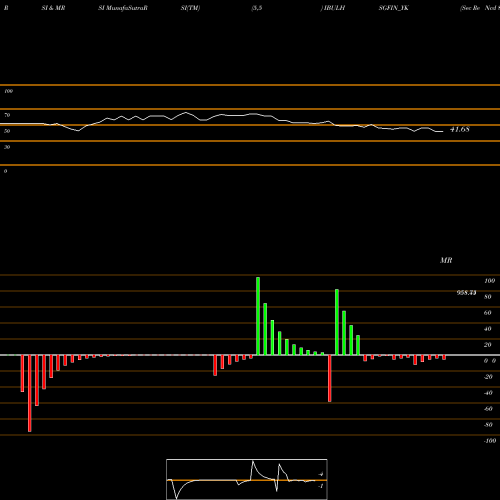Click the SGFIN_YK header text
The image size is (500, 500).
tap(393, 8)
